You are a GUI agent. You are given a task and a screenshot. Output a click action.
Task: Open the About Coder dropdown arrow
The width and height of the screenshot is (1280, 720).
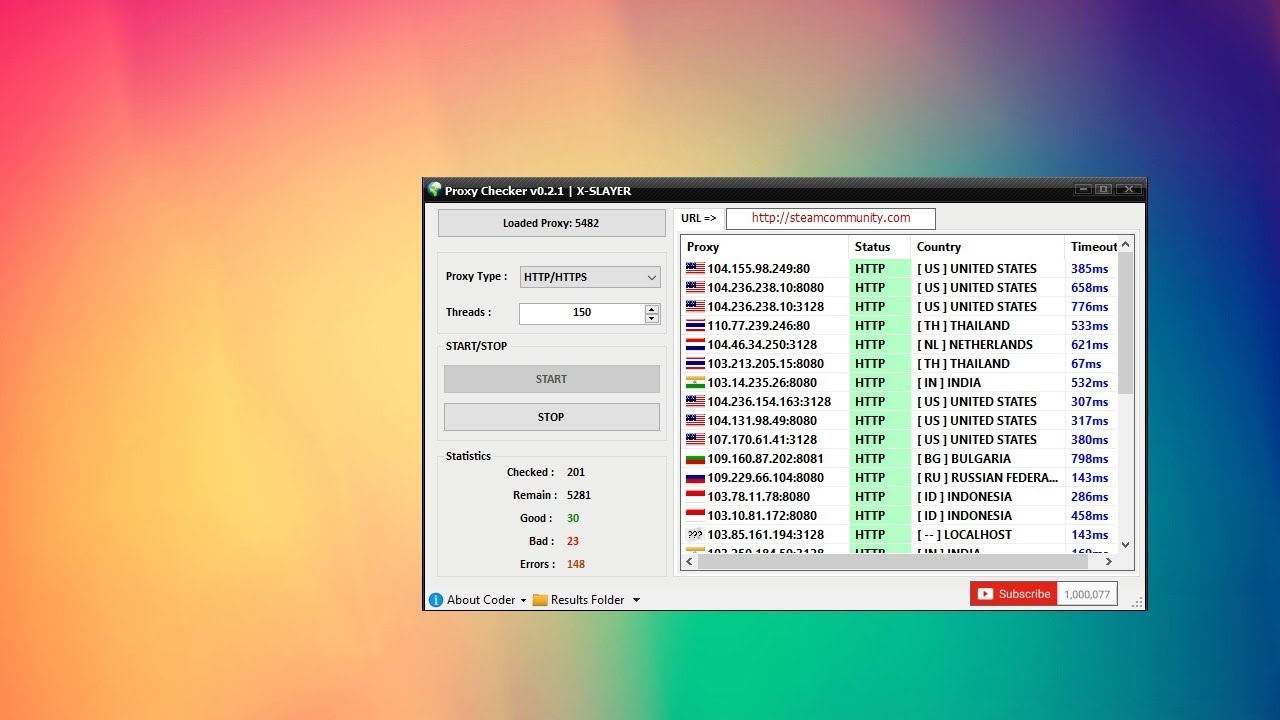(523, 601)
